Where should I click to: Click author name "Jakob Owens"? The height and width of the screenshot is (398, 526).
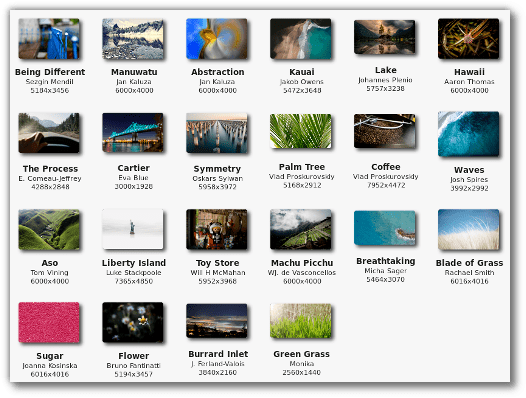point(302,82)
